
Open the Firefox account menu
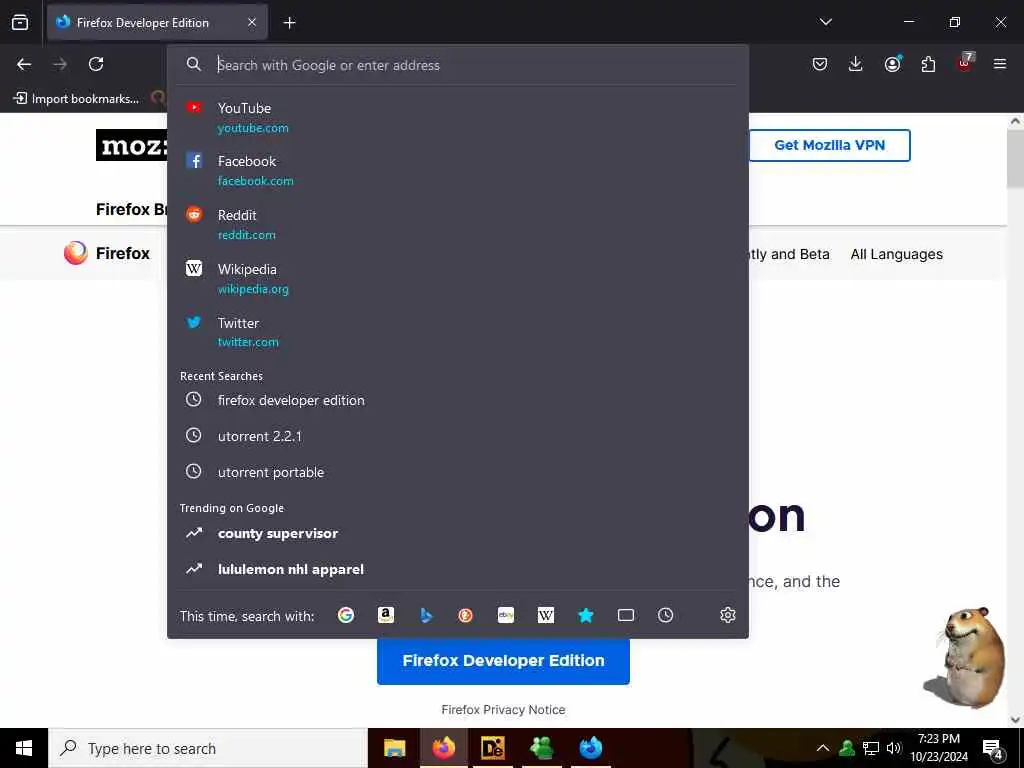(x=892, y=64)
